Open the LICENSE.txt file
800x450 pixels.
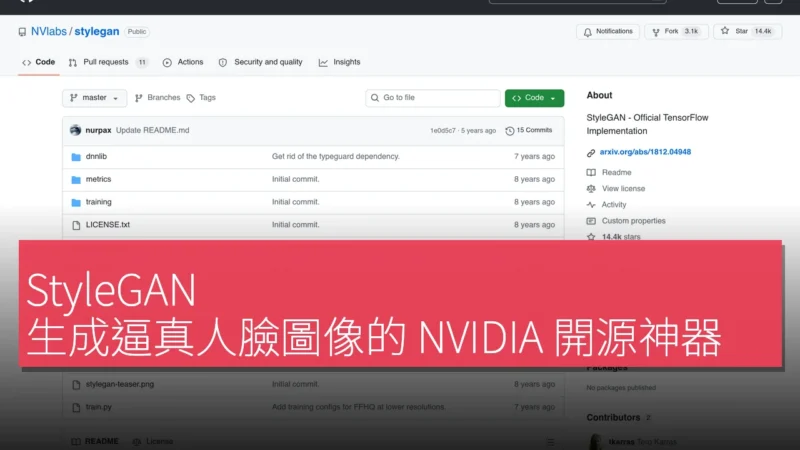click(x=108, y=225)
